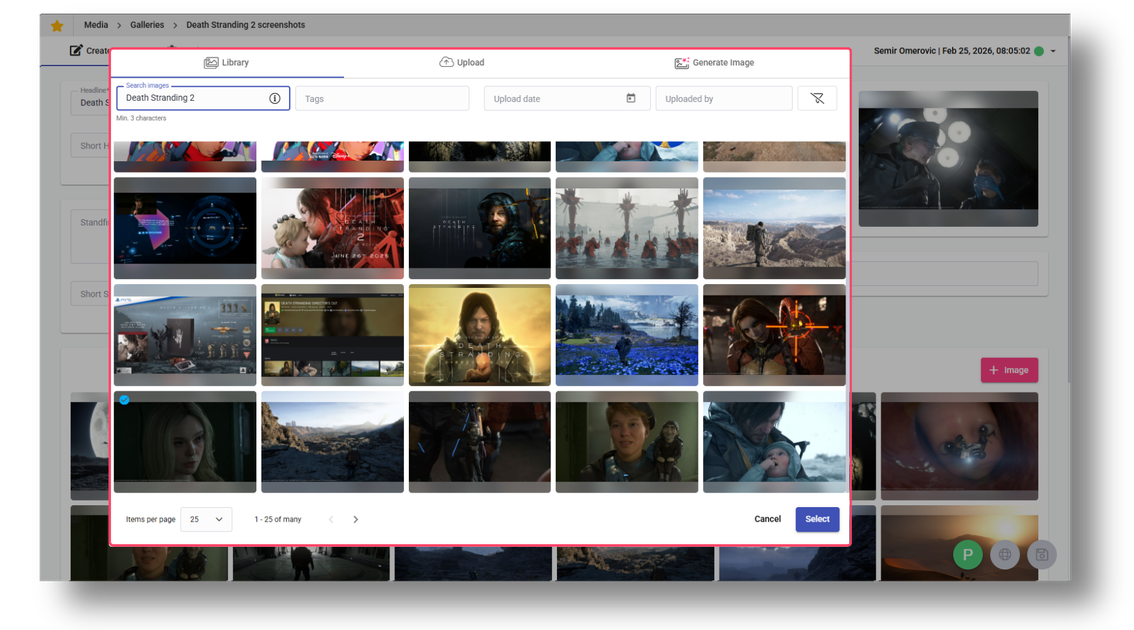
Task: Click the cloud icon on the Upload tab
Action: click(445, 61)
